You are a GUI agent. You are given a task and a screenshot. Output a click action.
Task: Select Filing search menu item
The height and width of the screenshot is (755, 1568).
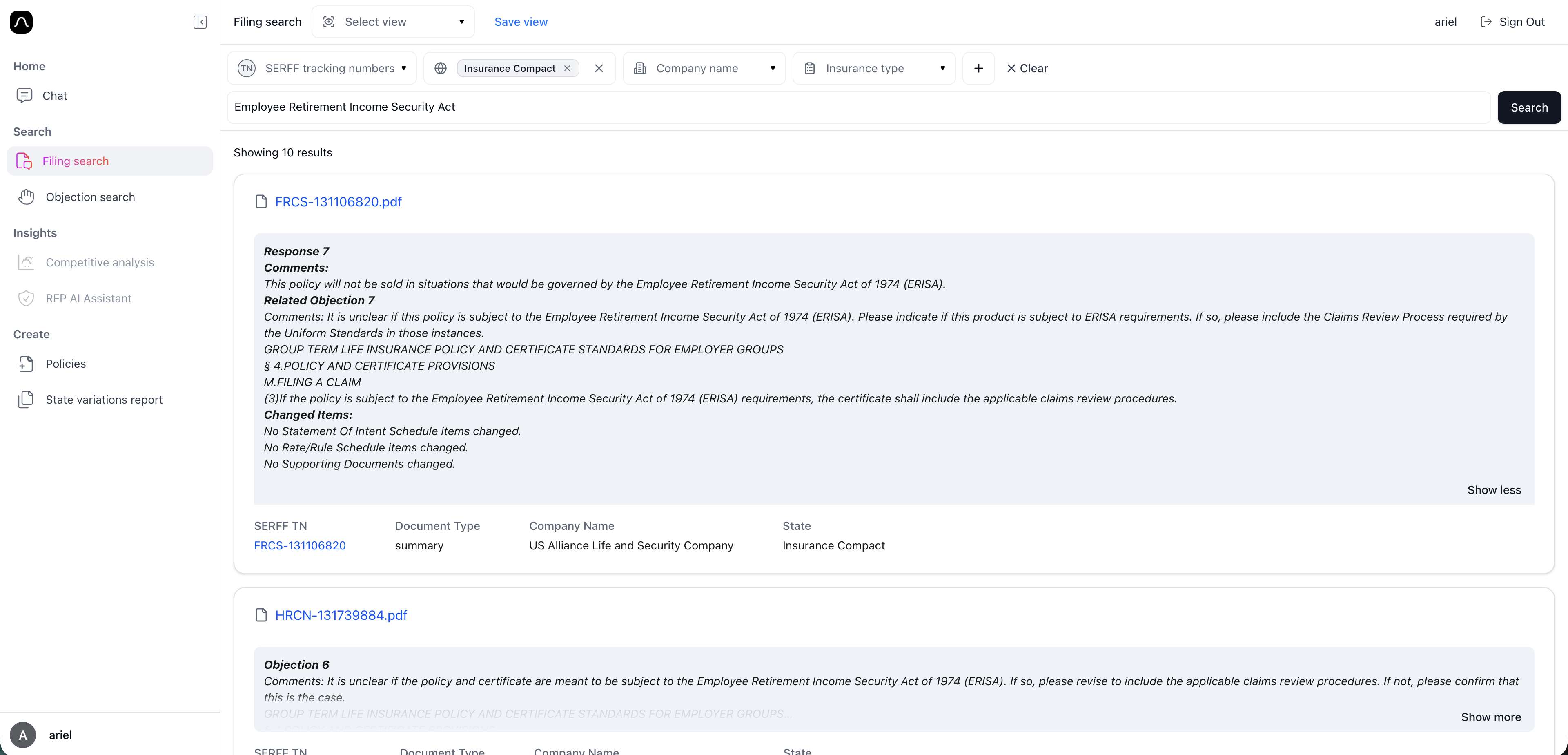point(76,161)
